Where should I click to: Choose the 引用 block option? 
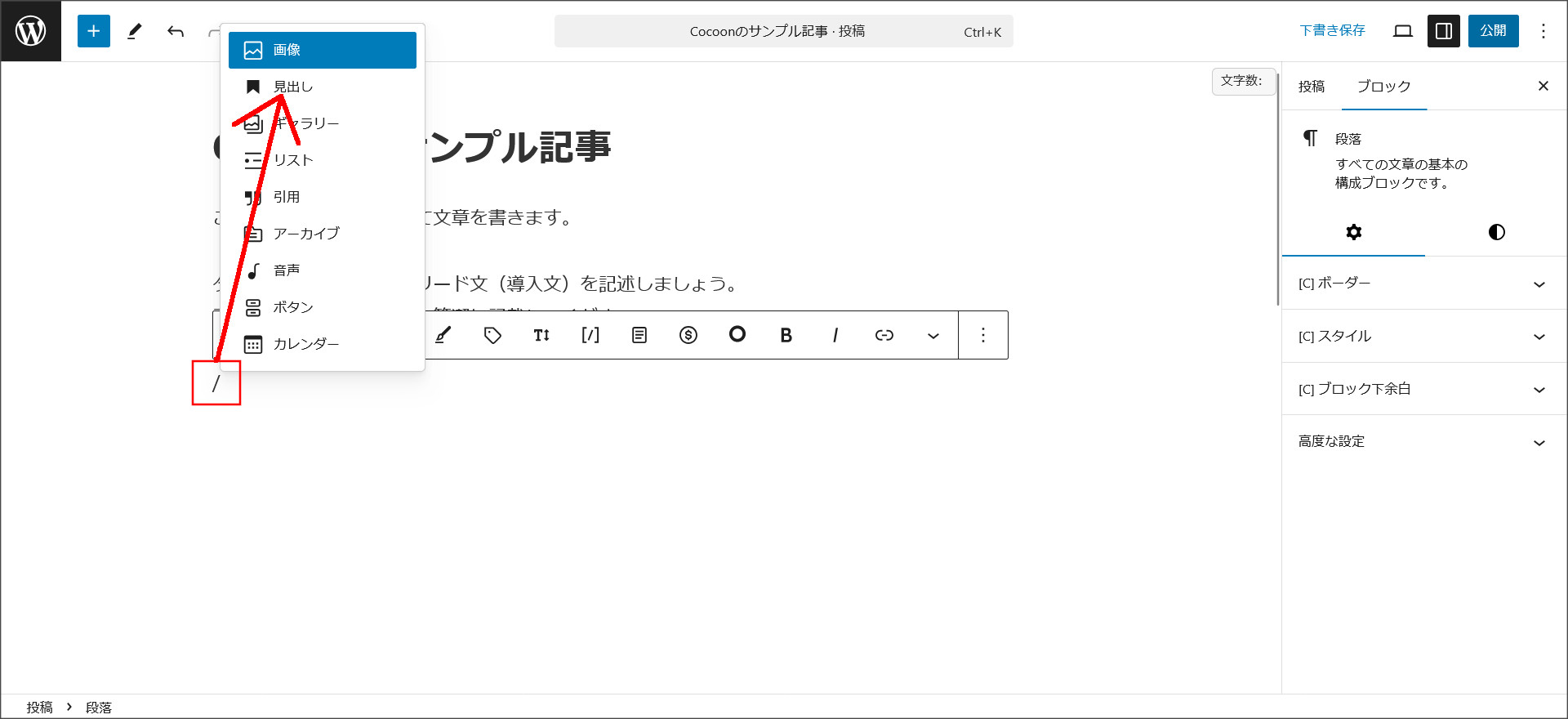[x=323, y=197]
